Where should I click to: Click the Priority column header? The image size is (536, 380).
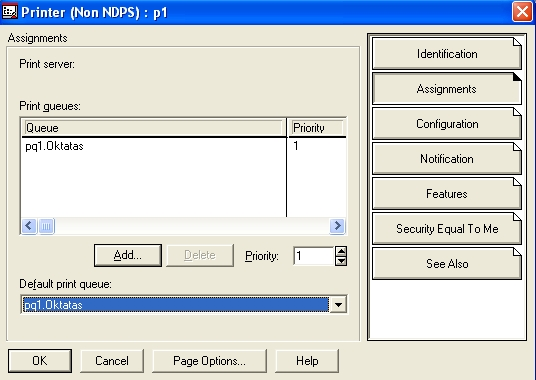click(317, 128)
